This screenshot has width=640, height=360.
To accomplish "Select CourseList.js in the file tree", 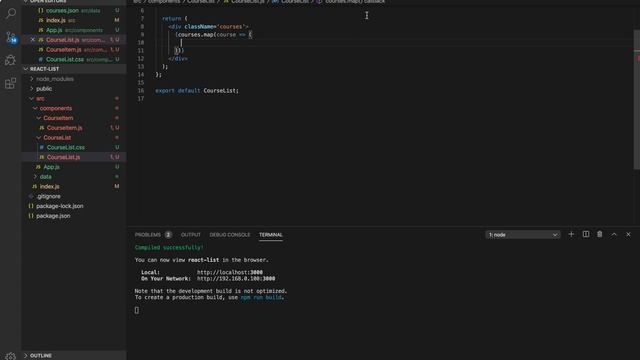I will (x=73, y=157).
